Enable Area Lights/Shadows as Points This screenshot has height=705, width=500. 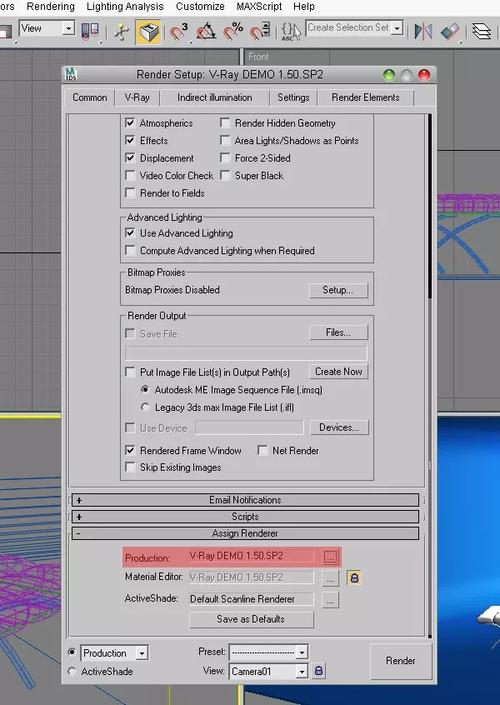point(225,140)
